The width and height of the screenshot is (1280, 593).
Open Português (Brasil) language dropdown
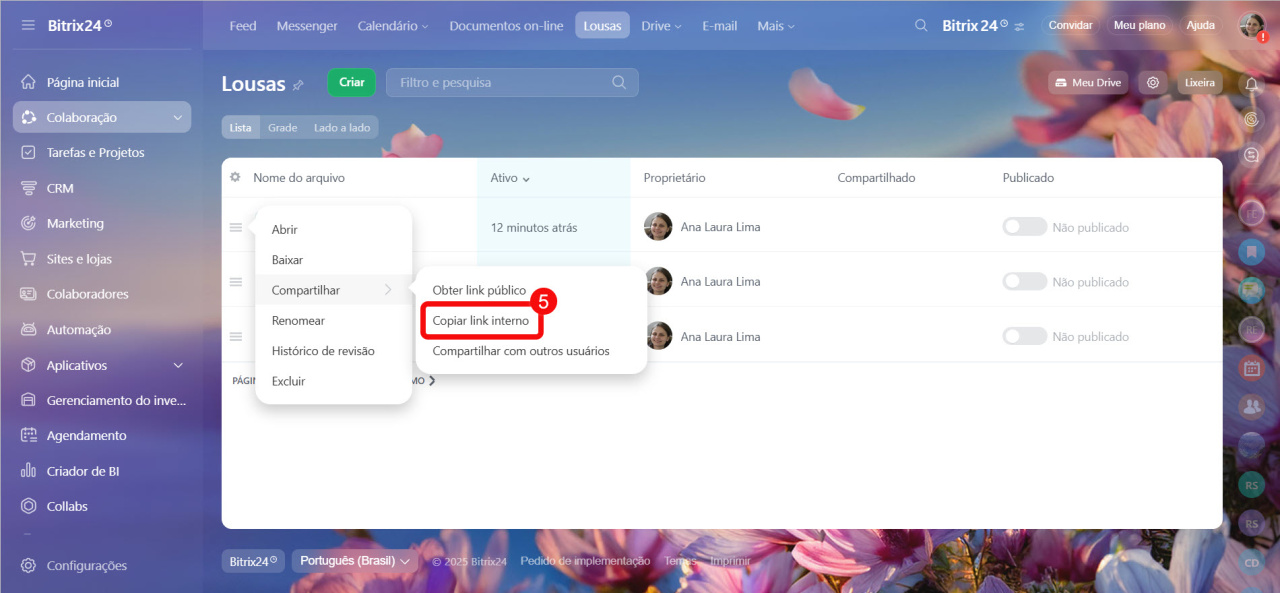pyautogui.click(x=355, y=561)
